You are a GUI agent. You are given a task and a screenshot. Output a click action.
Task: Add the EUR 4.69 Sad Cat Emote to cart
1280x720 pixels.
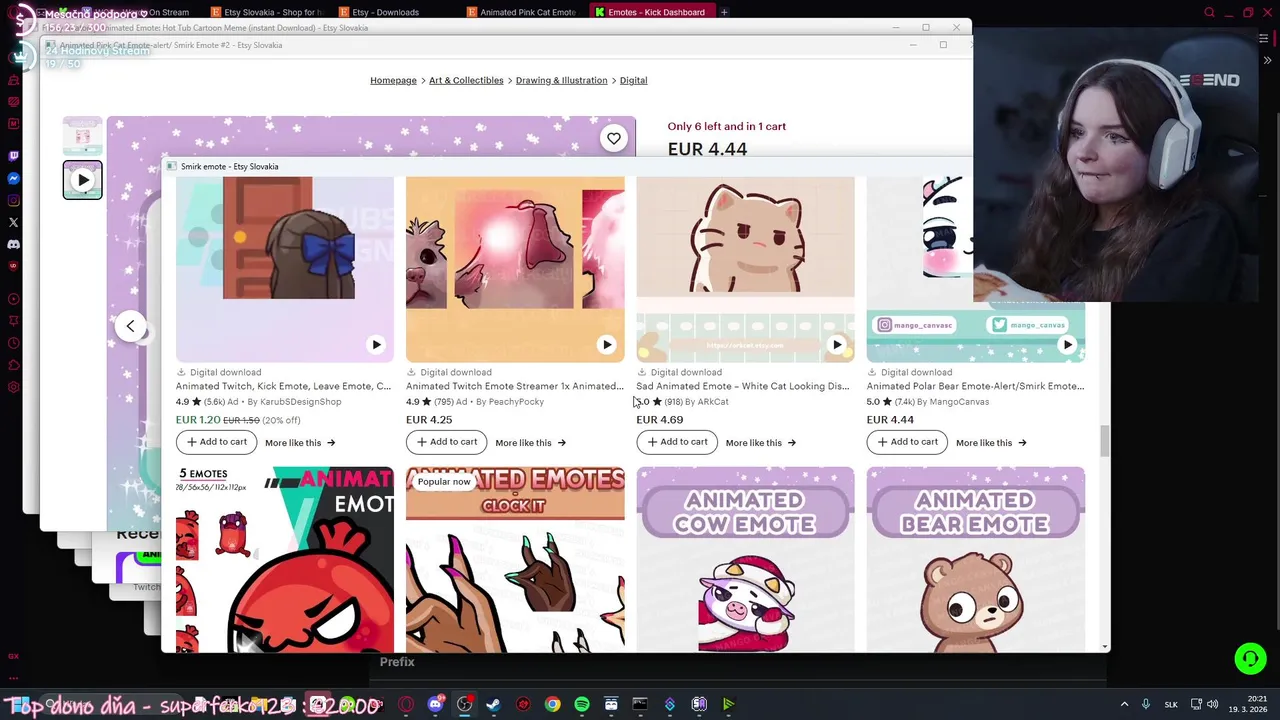tap(677, 442)
